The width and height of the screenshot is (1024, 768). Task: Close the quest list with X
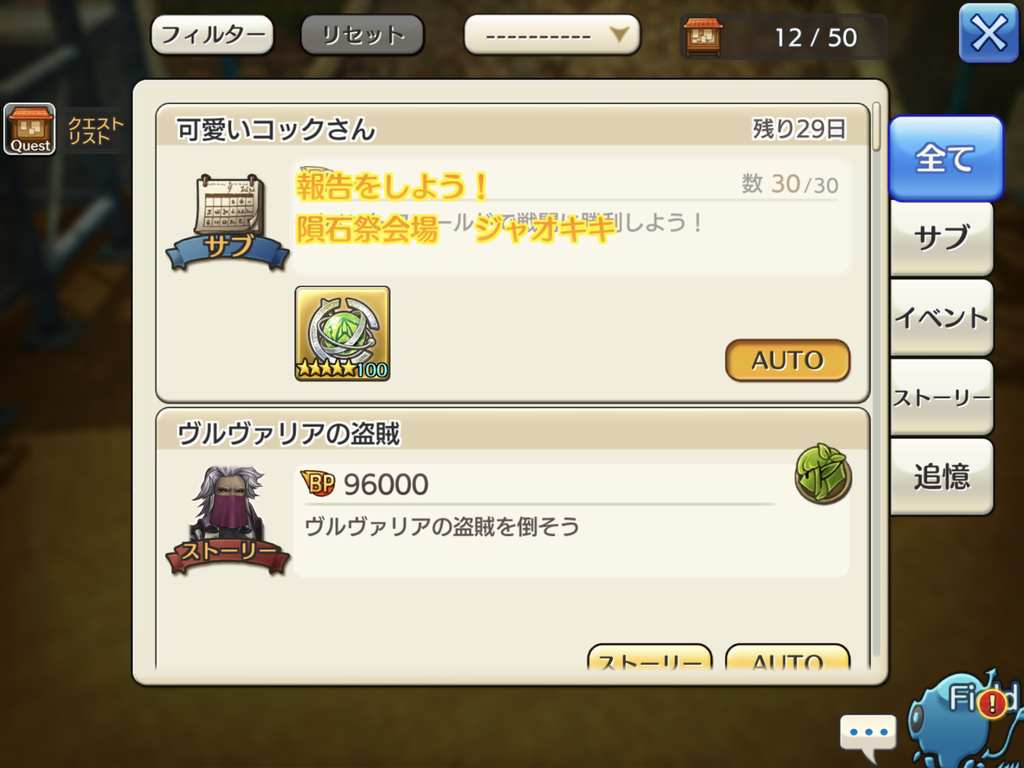tap(988, 33)
